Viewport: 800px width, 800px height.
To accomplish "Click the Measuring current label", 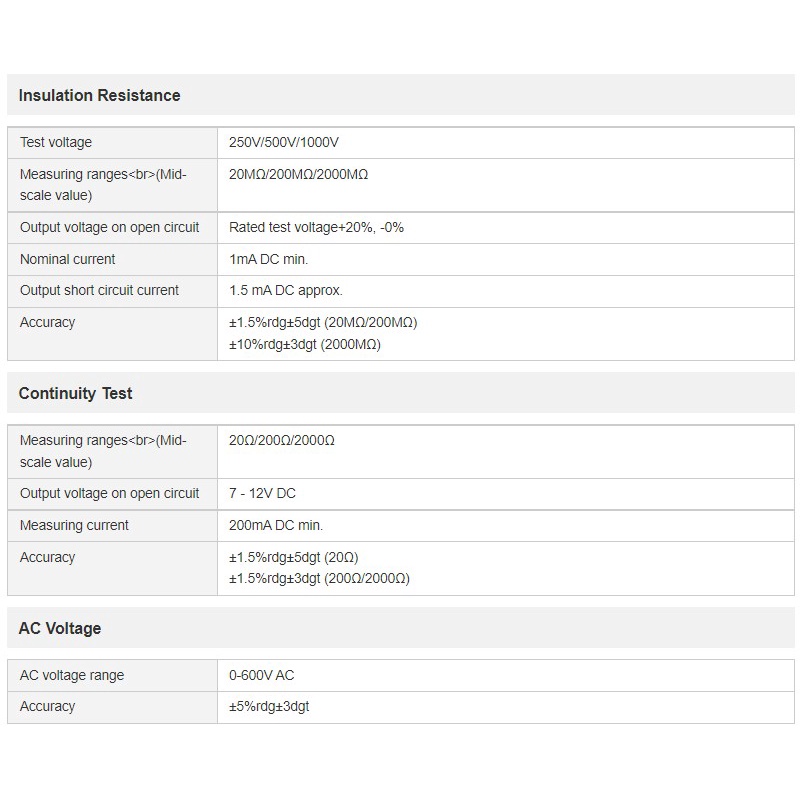I will [74, 525].
